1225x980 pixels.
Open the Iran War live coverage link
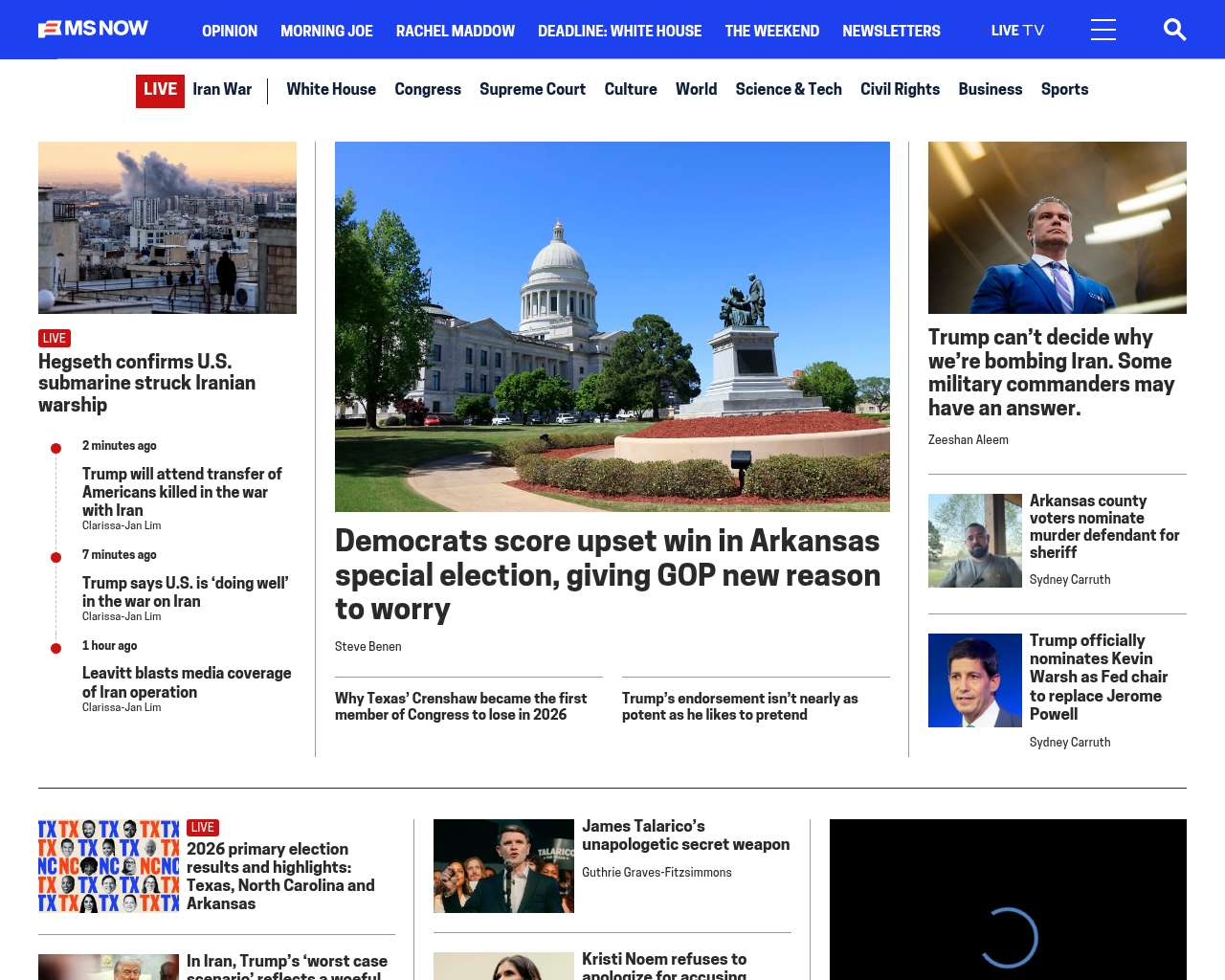222,89
